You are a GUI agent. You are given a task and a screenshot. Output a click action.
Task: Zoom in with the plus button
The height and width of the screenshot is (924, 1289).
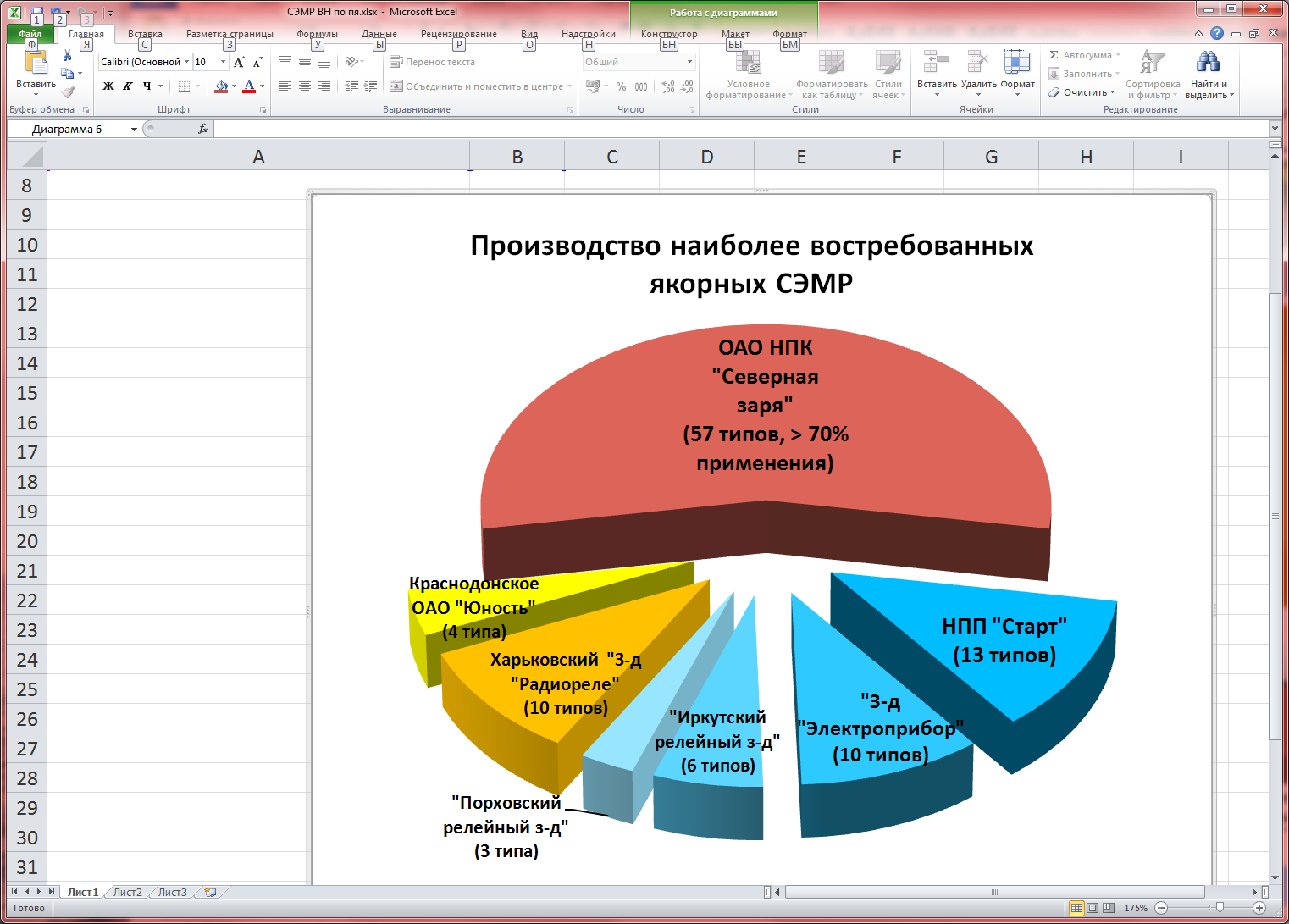(1259, 908)
